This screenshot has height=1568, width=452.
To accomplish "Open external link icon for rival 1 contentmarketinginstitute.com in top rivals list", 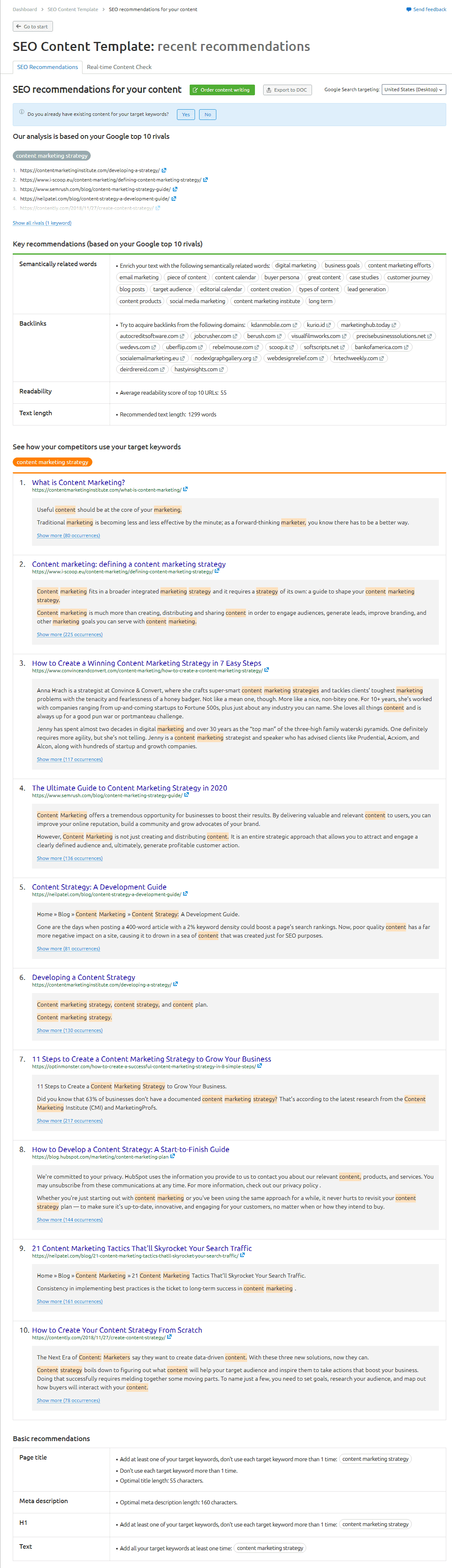I will click(x=164, y=170).
